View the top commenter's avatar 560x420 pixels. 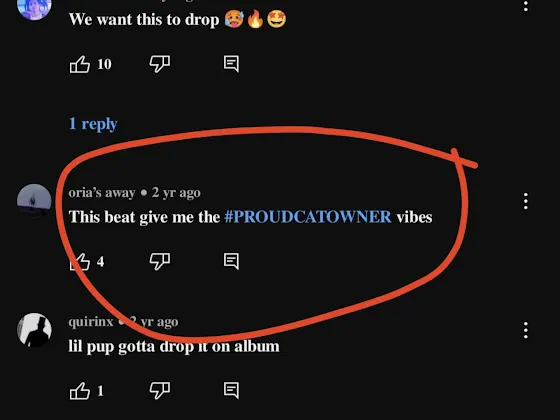(34, 8)
